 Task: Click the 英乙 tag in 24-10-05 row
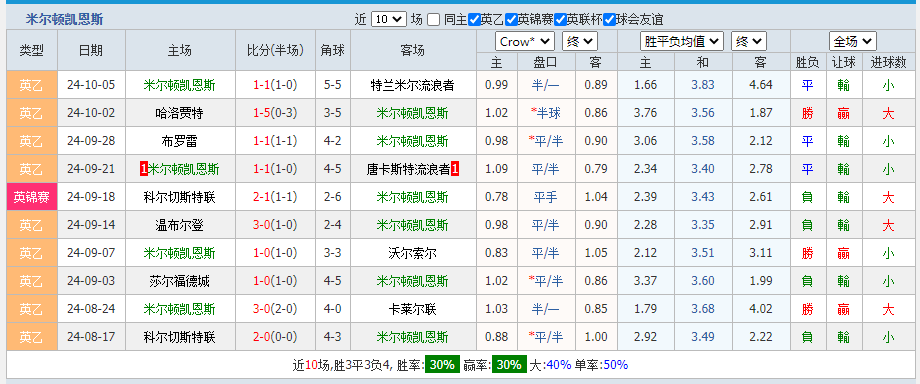point(32,85)
